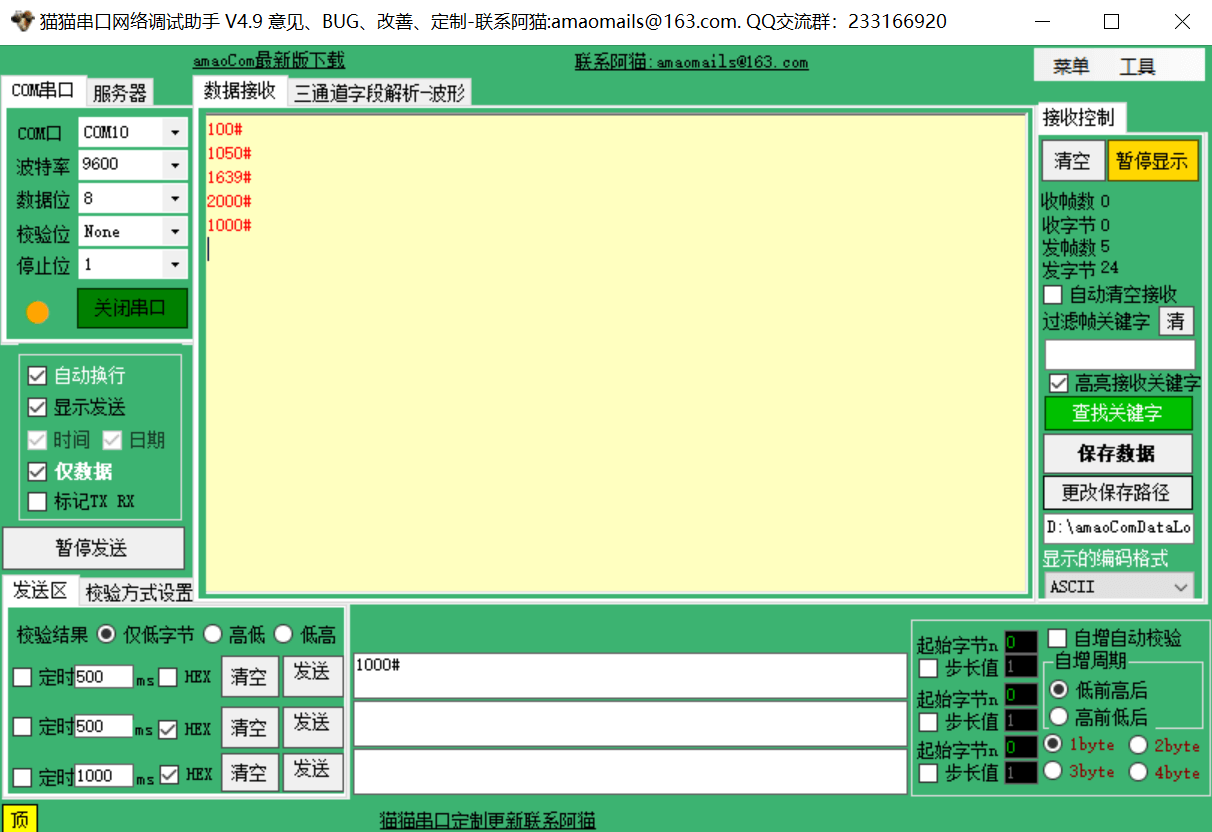
Task: Enable 自动清空接收 checkbox
Action: point(1052,295)
